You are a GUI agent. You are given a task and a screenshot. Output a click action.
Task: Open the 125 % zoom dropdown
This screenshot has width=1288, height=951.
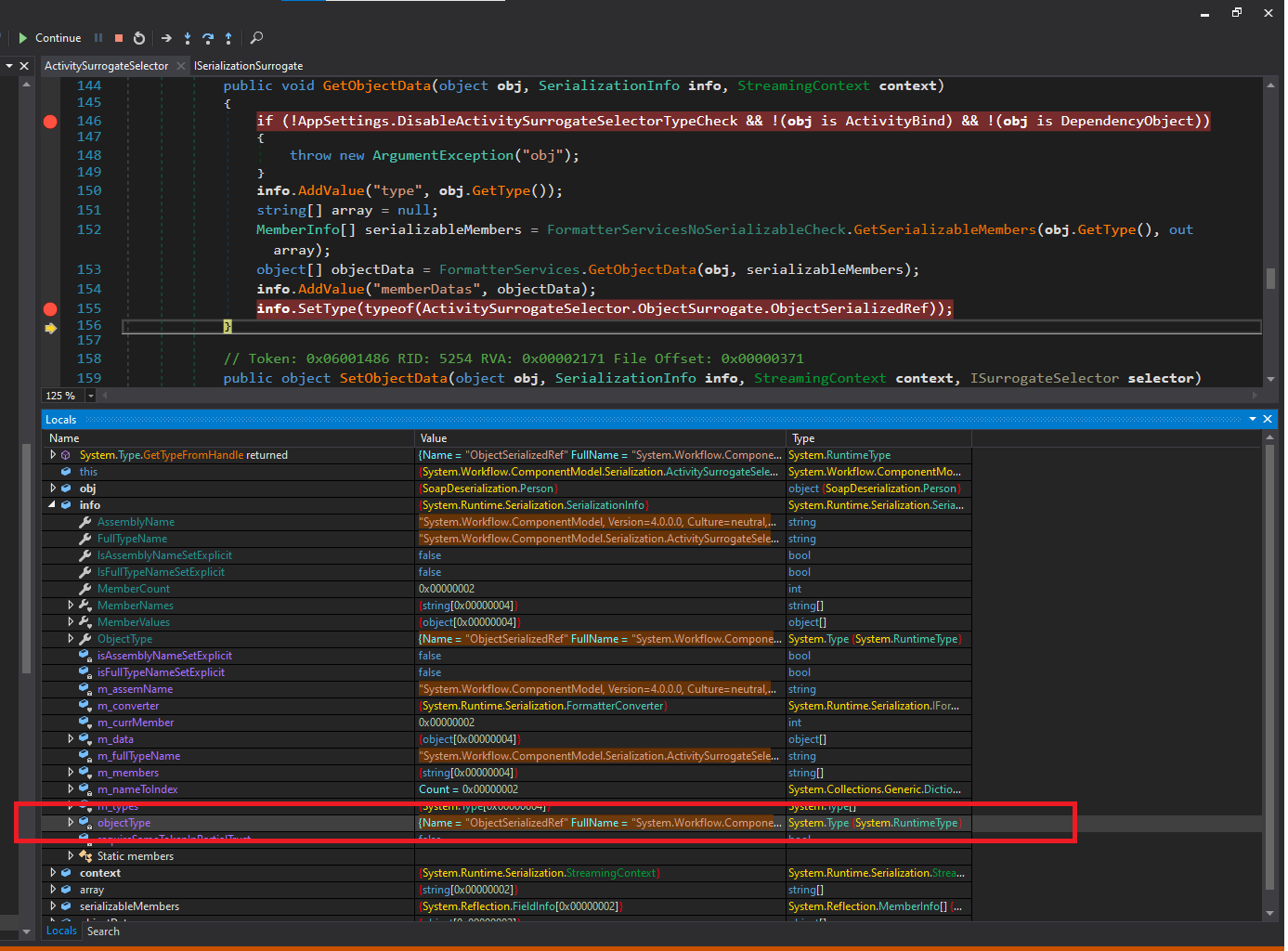coord(91,396)
